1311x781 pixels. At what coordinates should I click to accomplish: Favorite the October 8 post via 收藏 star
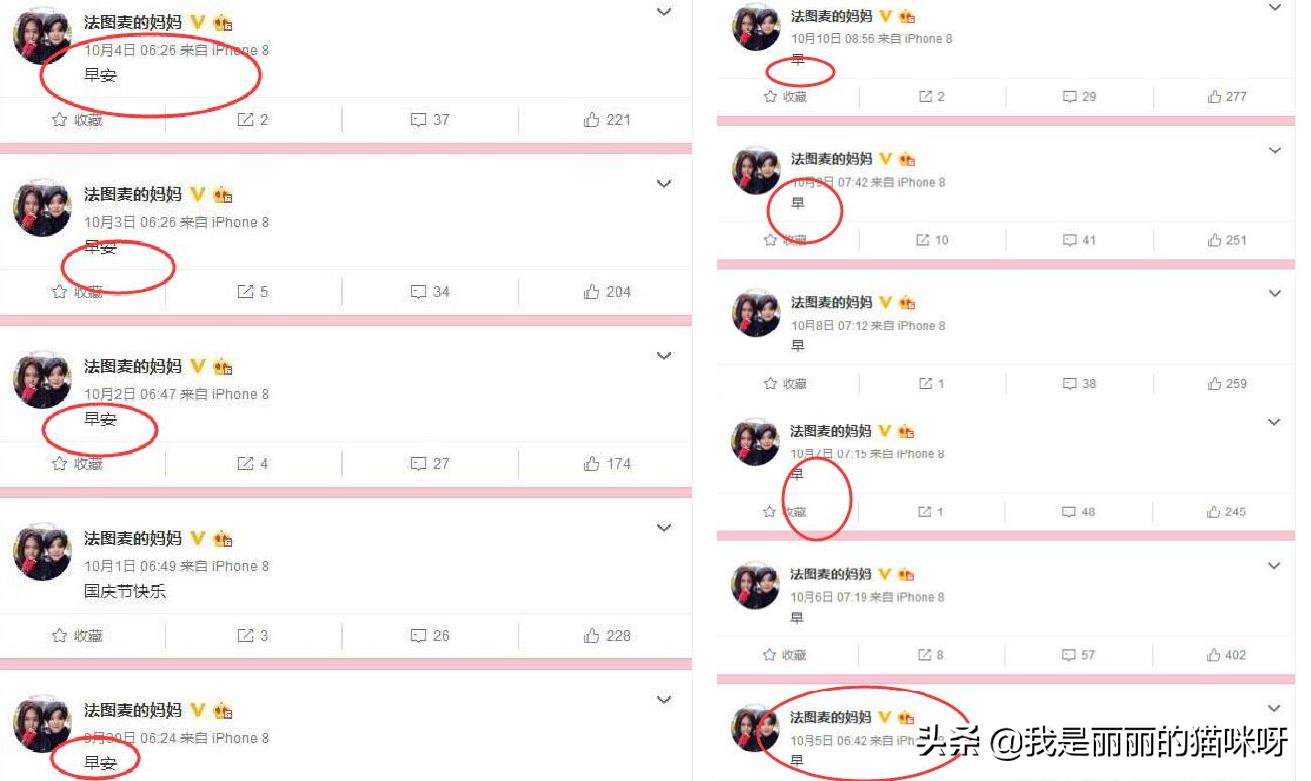pos(785,384)
